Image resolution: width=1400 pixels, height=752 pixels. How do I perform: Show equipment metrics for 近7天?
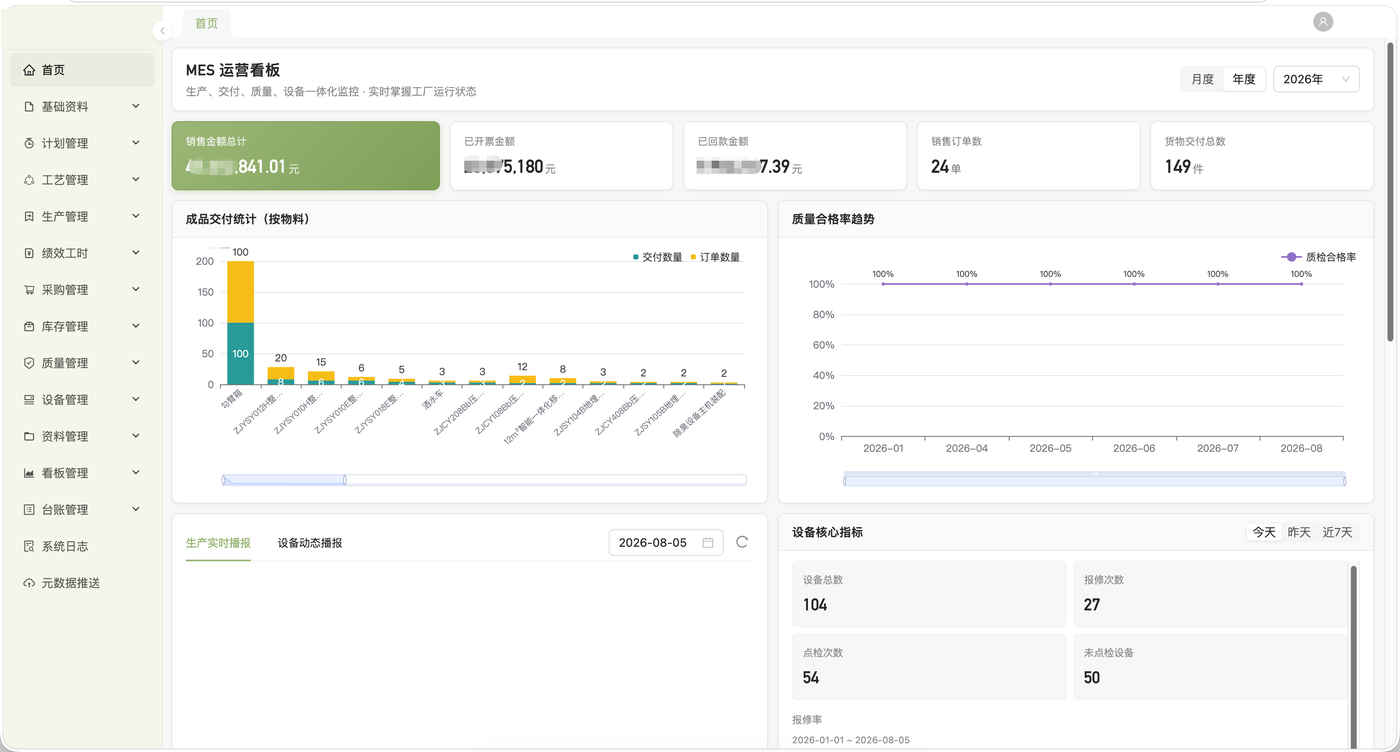tap(1337, 532)
